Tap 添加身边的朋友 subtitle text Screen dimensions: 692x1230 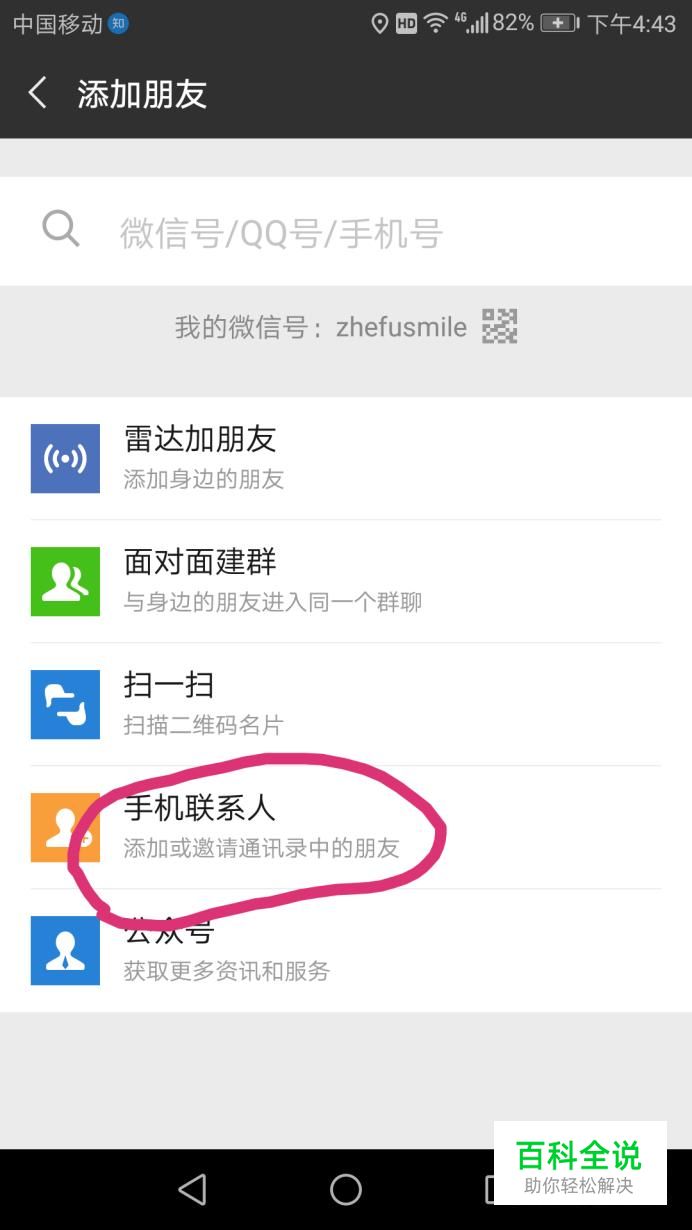tap(204, 479)
